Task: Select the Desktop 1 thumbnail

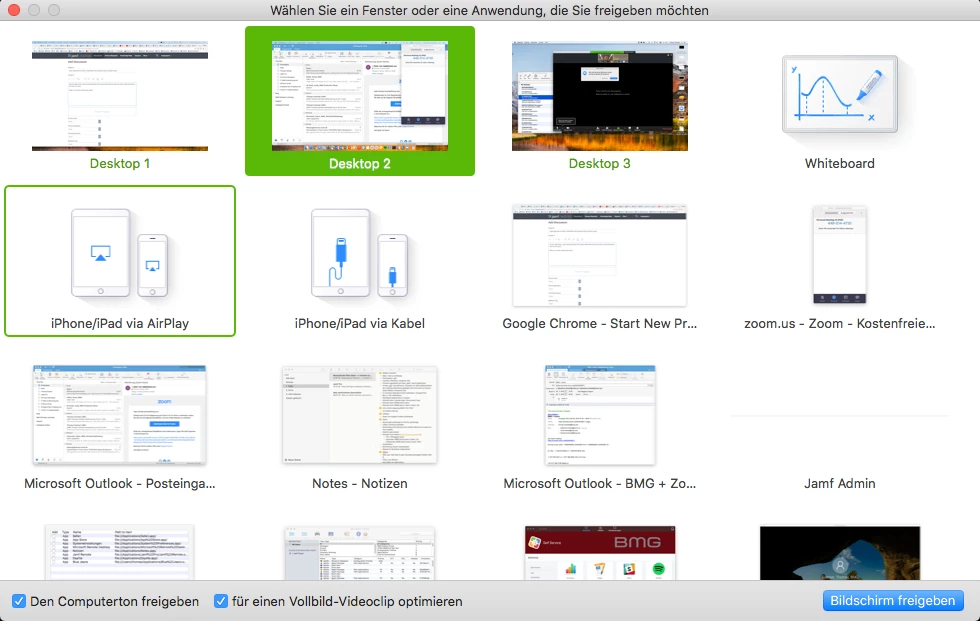Action: pyautogui.click(x=120, y=96)
